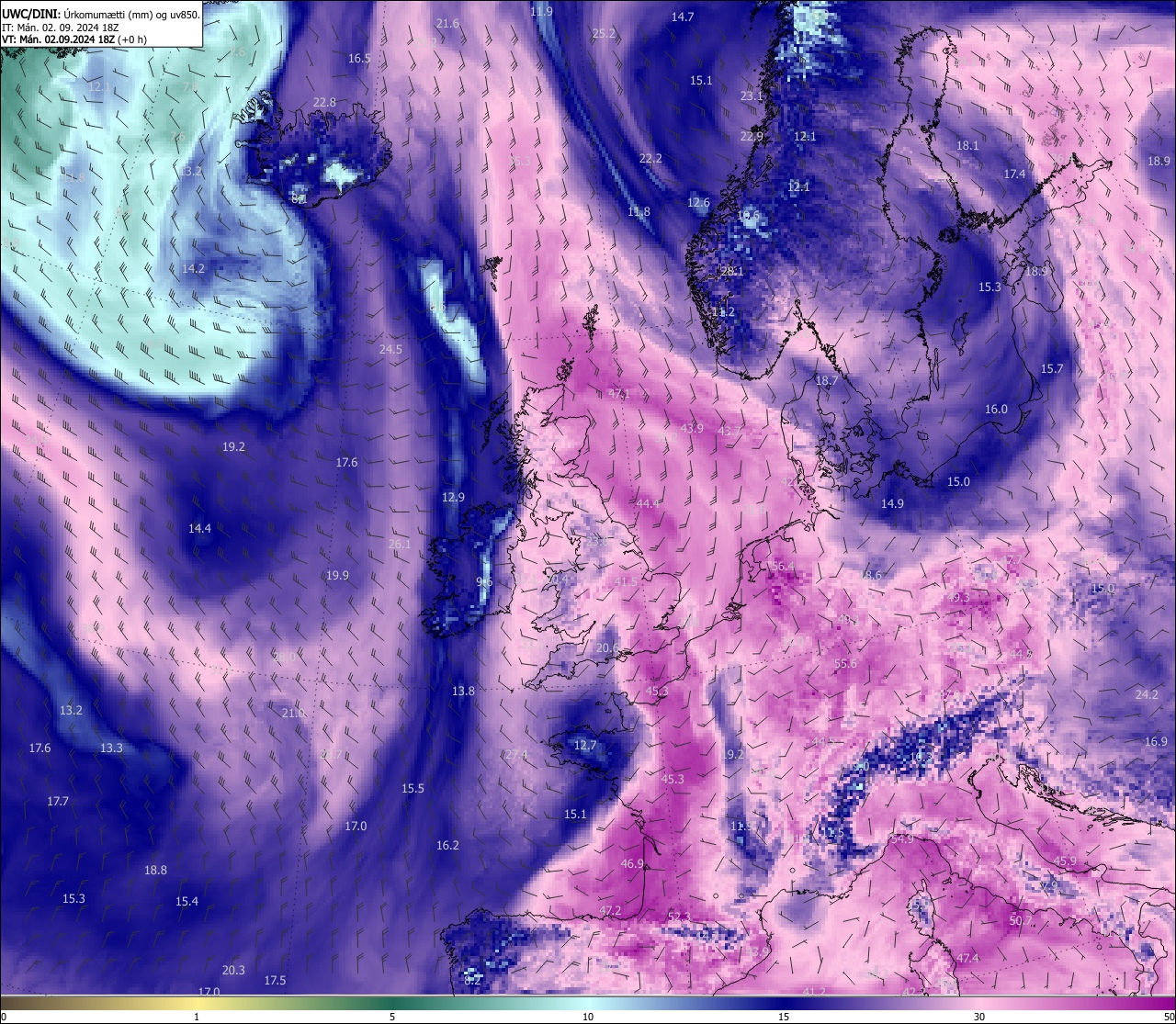Click the 12.9 value northwest of Ireland

coord(453,497)
